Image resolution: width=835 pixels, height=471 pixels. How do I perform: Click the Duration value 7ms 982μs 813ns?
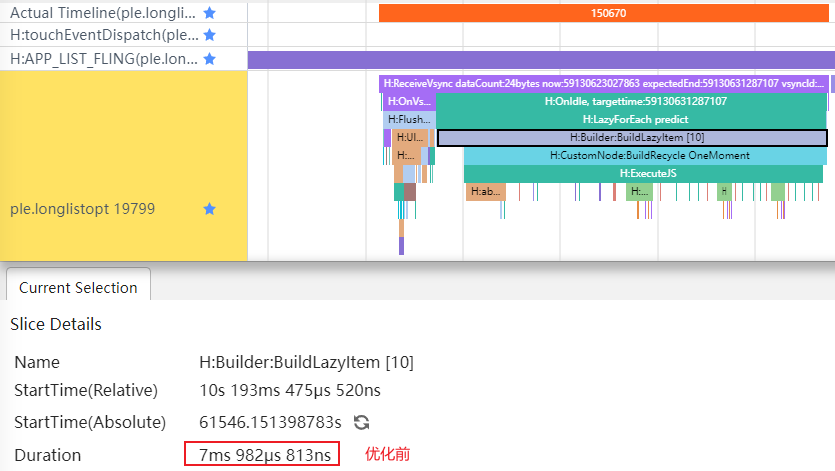coord(262,455)
